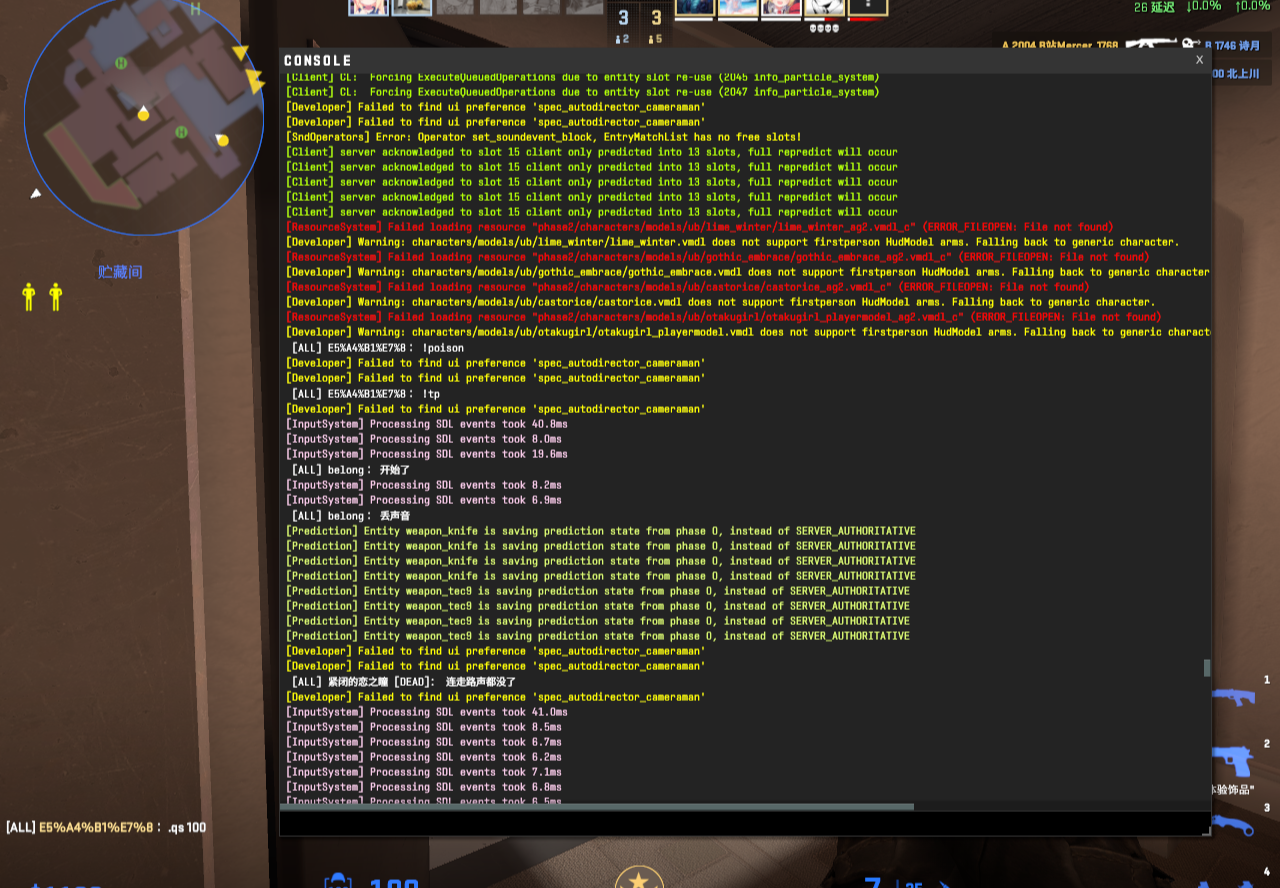The width and height of the screenshot is (1280, 888).
Task: Click the victim name 诗月 in kill feed
Action: coord(1250,45)
